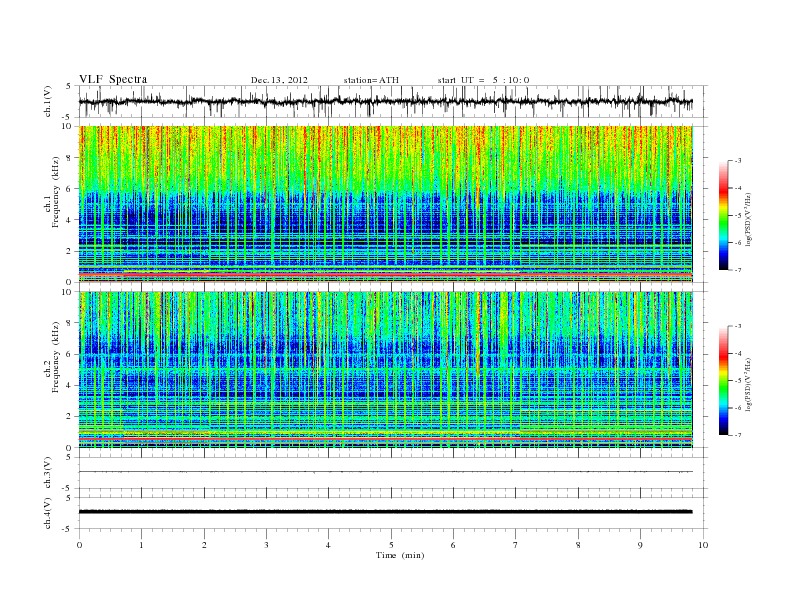Click the 'station=ATH' label

[x=371, y=80]
